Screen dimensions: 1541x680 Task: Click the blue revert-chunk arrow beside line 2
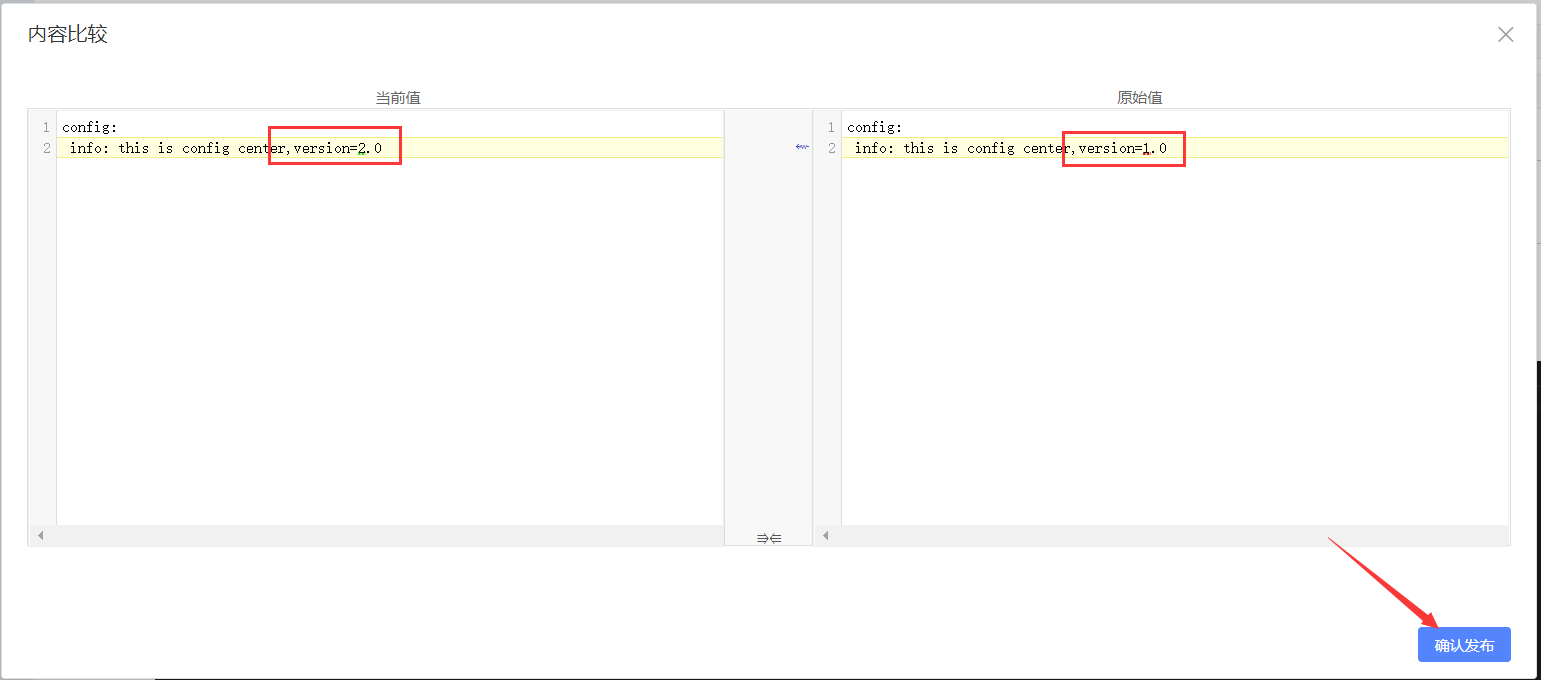tap(802, 147)
